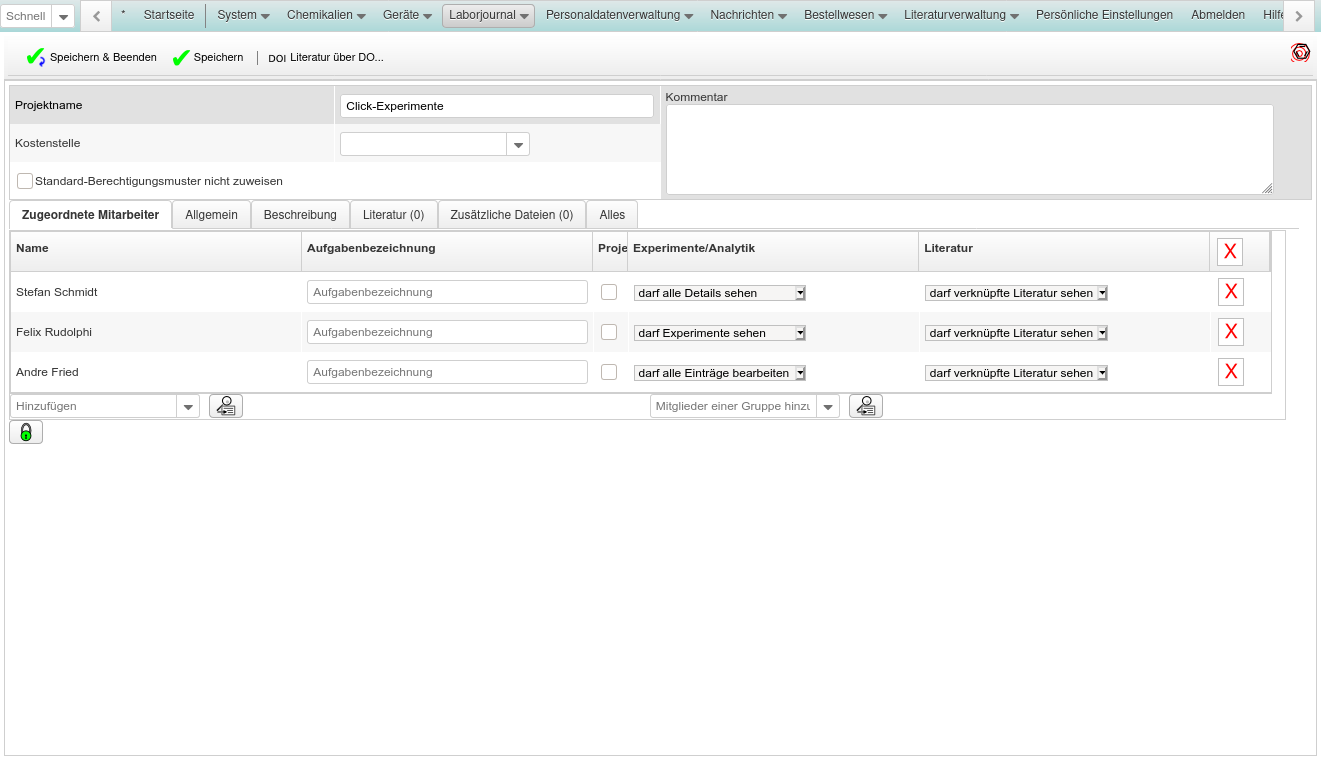The image size is (1321, 760).
Task: Click into the Kommentar text area
Action: click(x=968, y=149)
